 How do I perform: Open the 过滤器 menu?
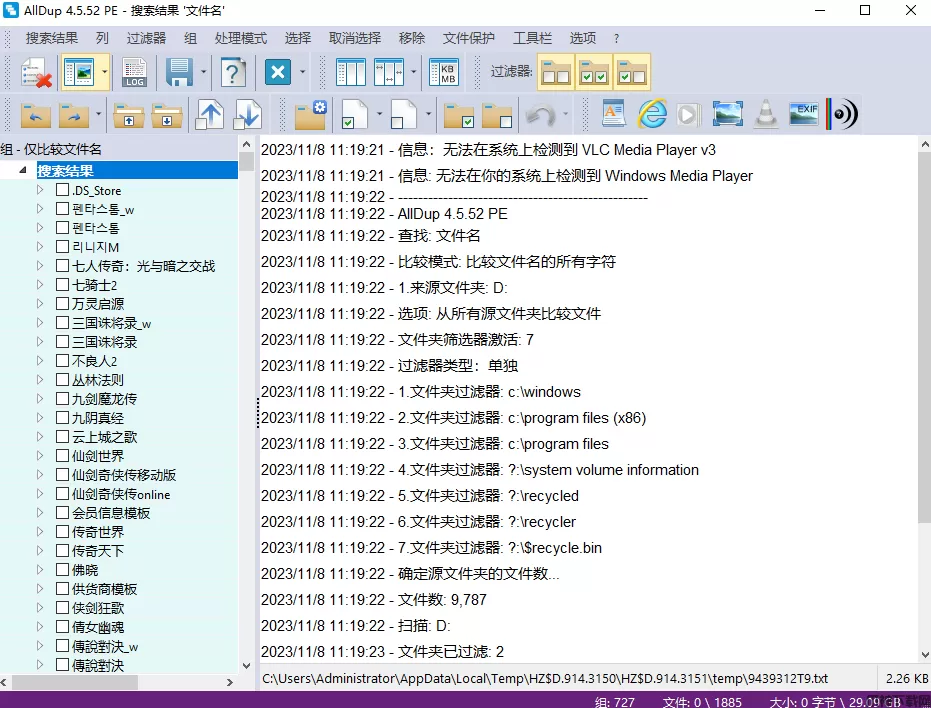tap(146, 38)
